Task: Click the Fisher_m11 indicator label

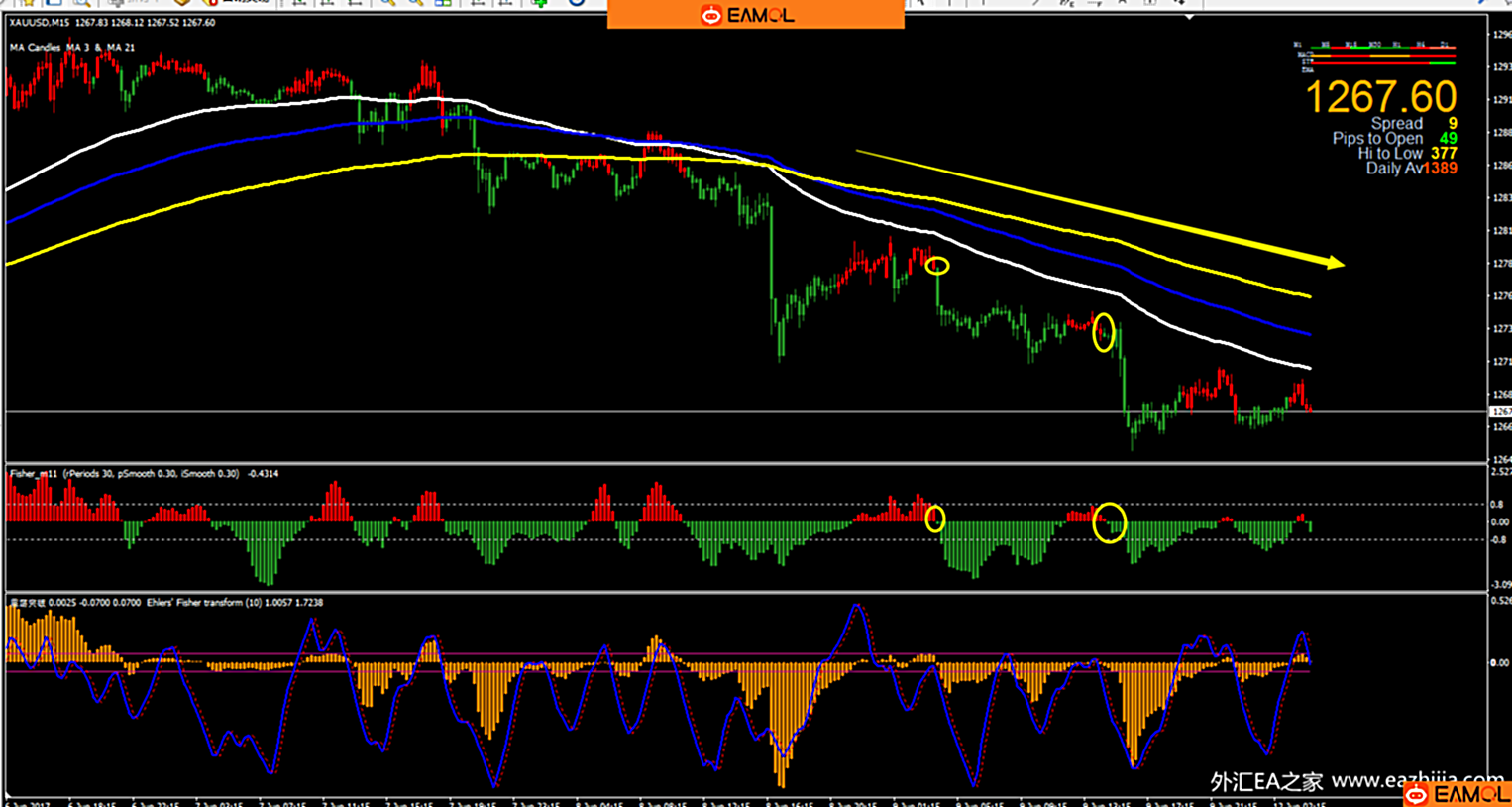Action: pos(35,474)
